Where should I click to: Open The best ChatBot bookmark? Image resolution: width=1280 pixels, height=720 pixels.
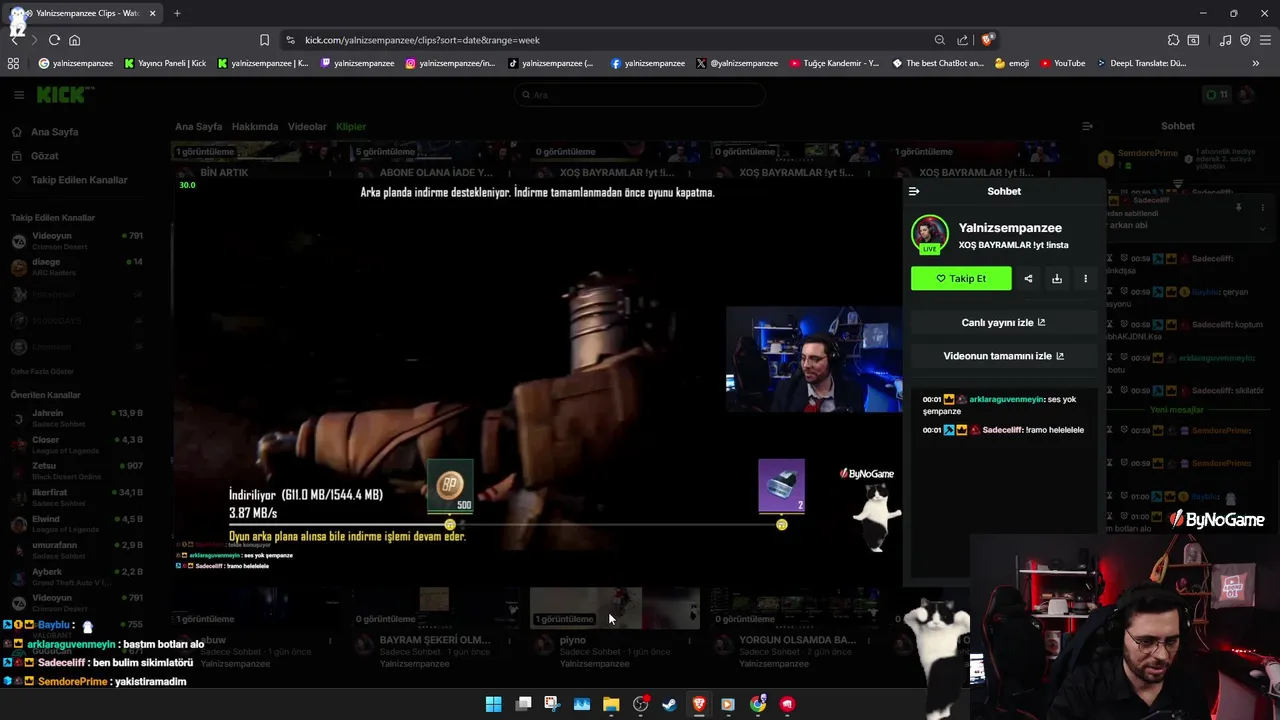click(938, 63)
